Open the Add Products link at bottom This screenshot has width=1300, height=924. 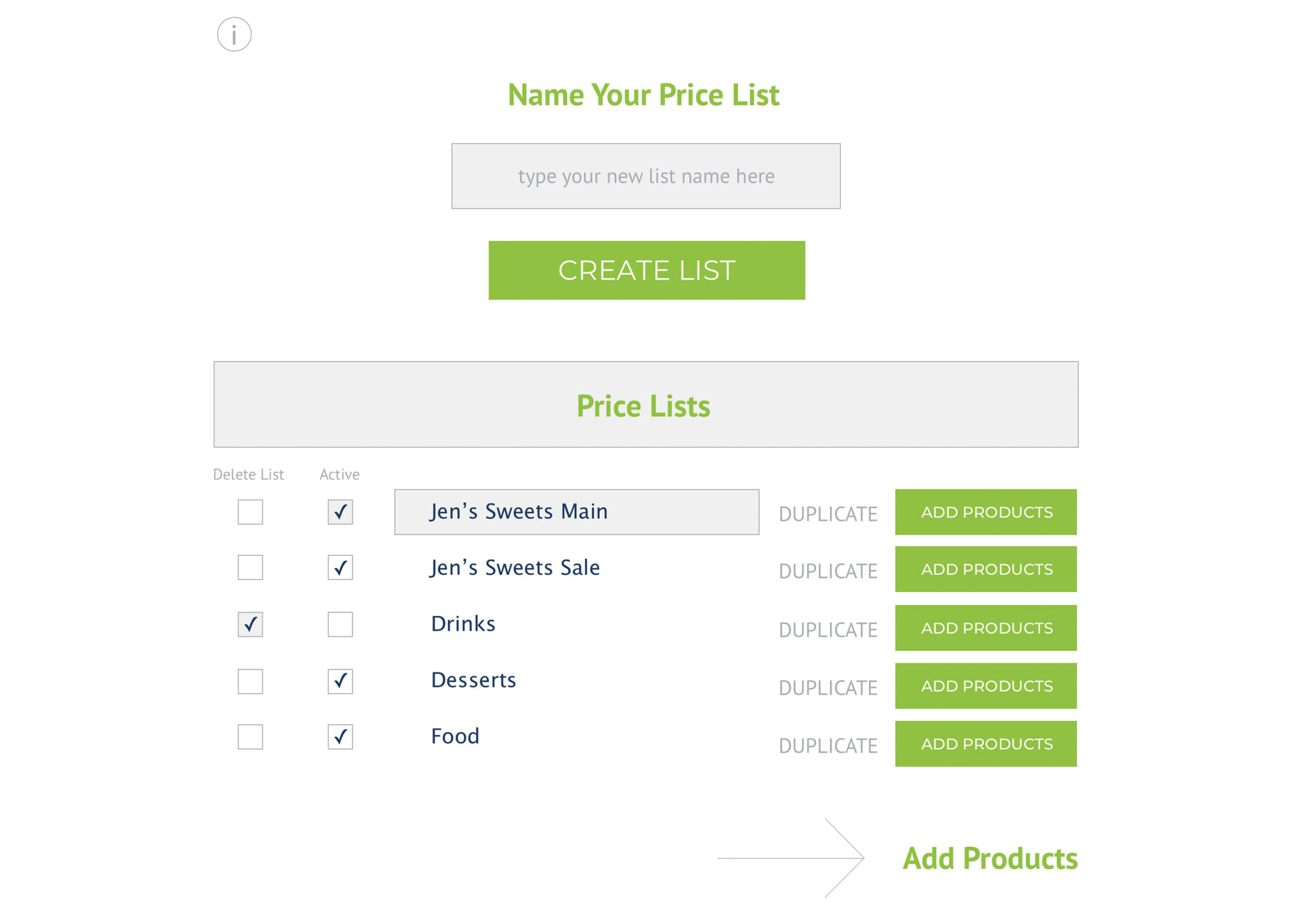(x=990, y=859)
